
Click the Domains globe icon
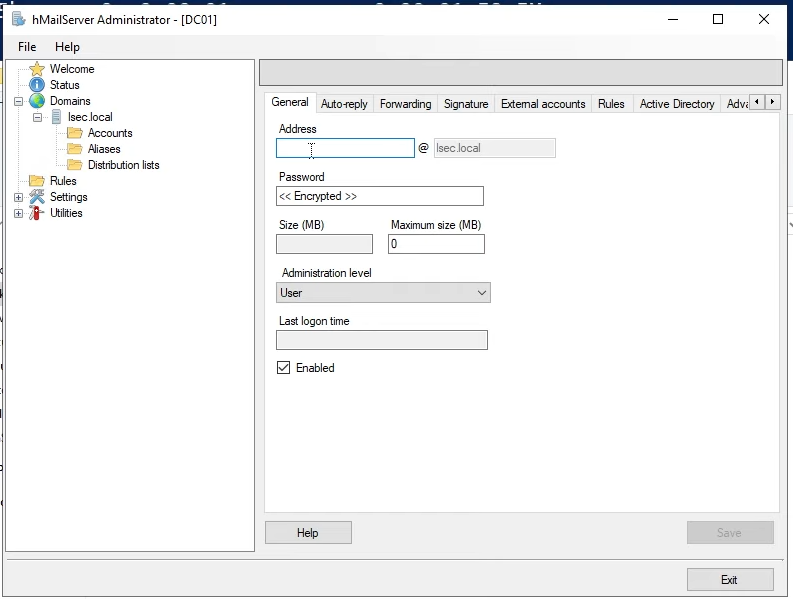coord(37,101)
